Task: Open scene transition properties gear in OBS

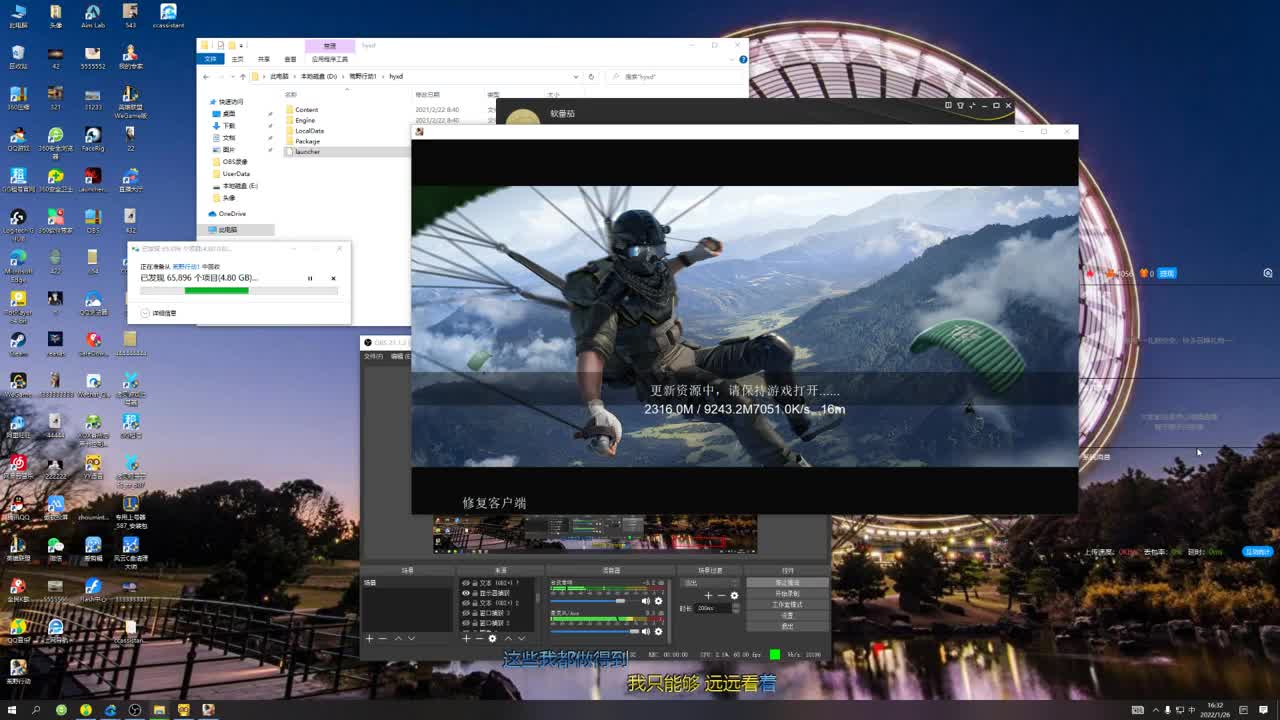Action: click(x=734, y=596)
